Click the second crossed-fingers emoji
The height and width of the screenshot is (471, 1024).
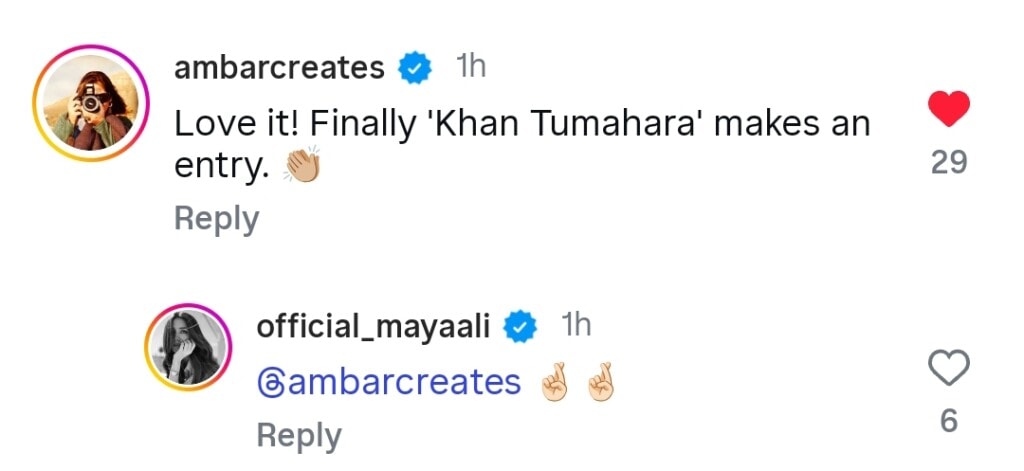click(598, 383)
